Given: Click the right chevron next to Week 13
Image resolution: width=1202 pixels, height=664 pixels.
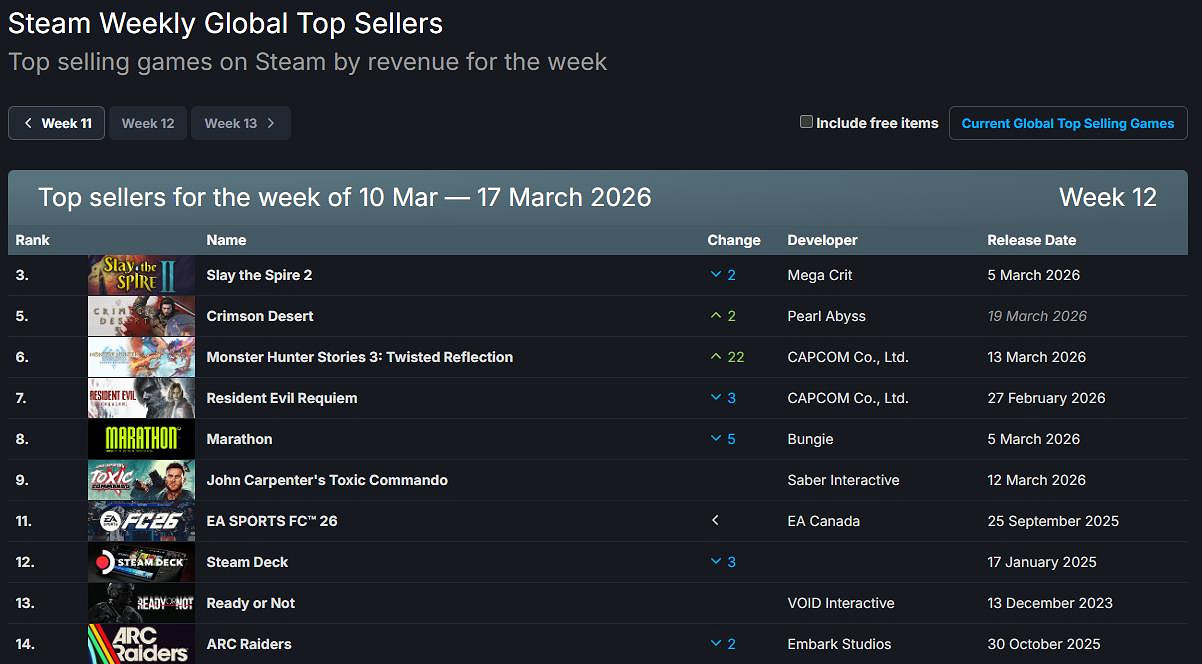Looking at the screenshot, I should tap(271, 123).
